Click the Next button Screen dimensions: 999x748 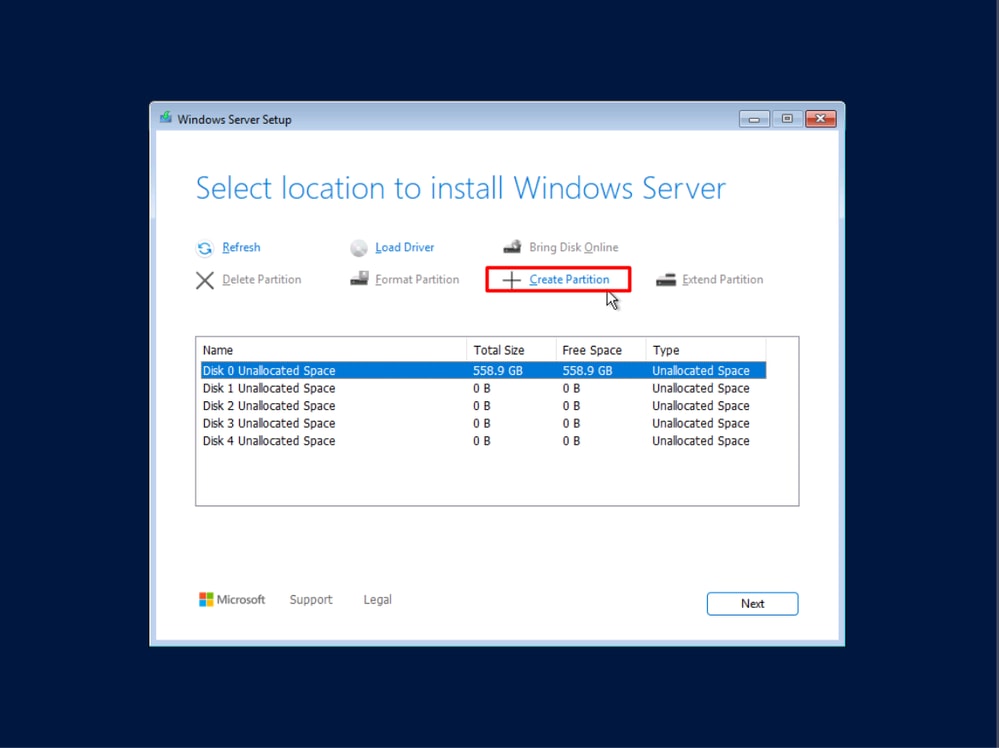point(752,603)
